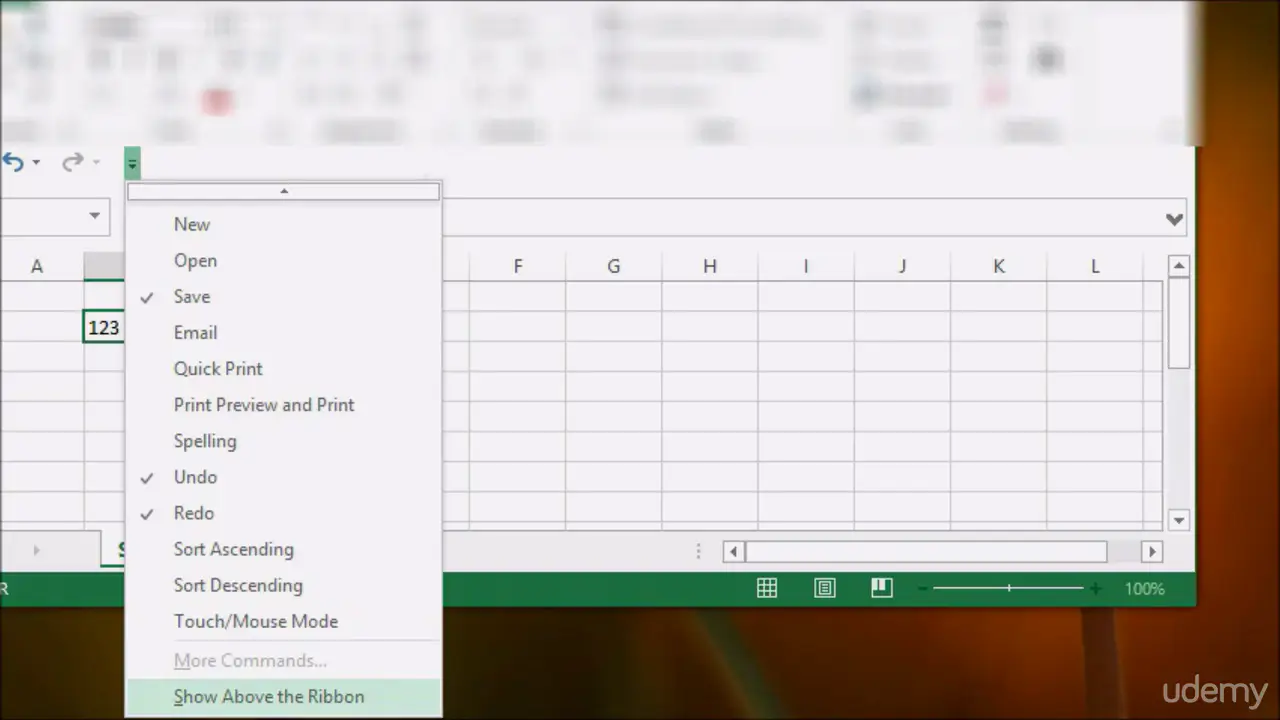Click the vertical scrollbar thumb
Viewport: 1280px width, 720px height.
[1179, 323]
